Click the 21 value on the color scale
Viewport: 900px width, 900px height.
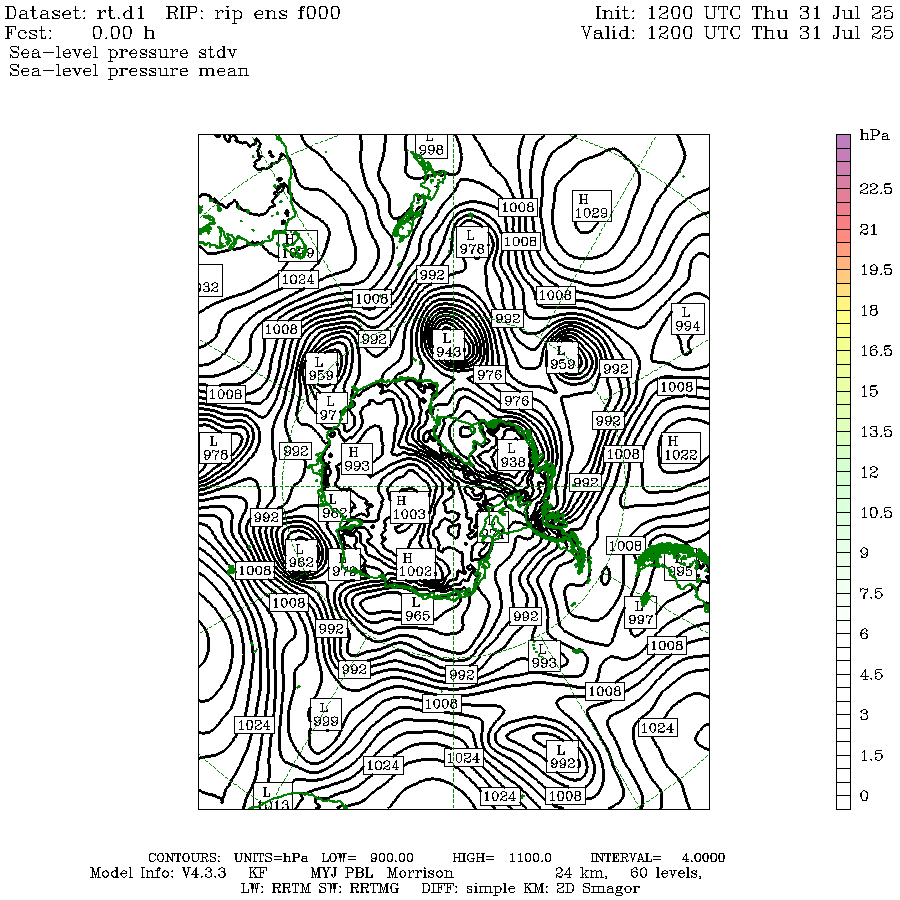point(868,230)
